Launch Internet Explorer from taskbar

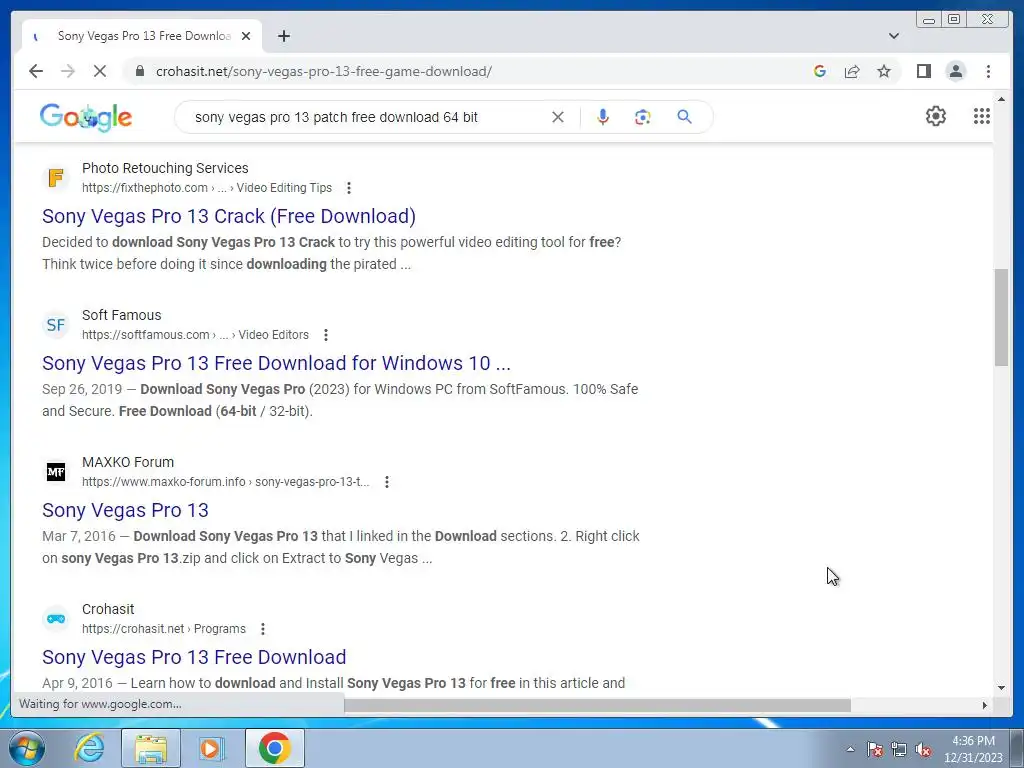89,748
